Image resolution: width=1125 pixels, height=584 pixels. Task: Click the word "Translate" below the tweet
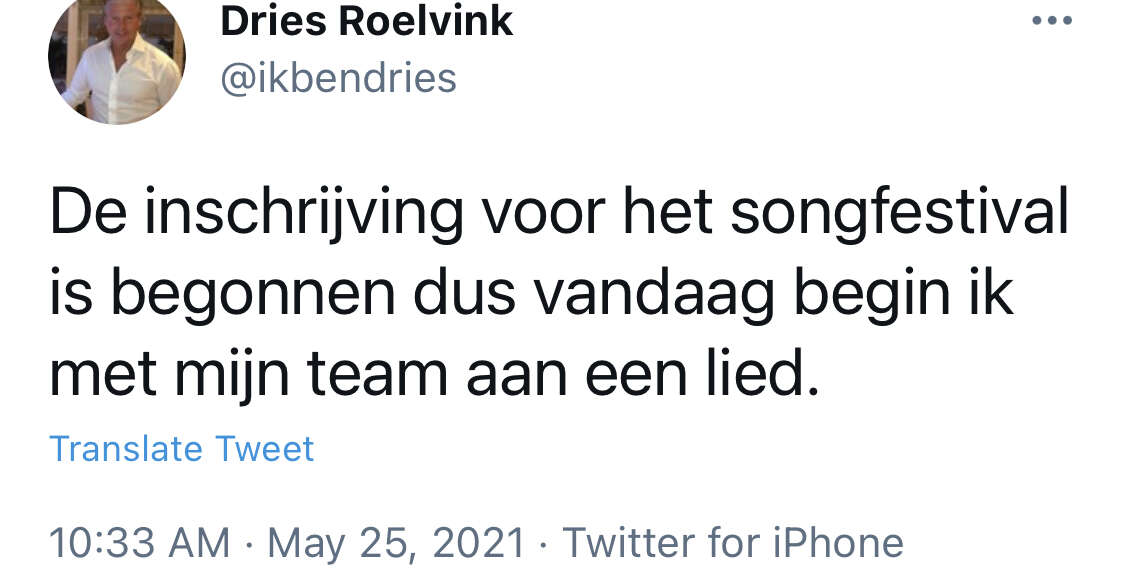coord(116,449)
